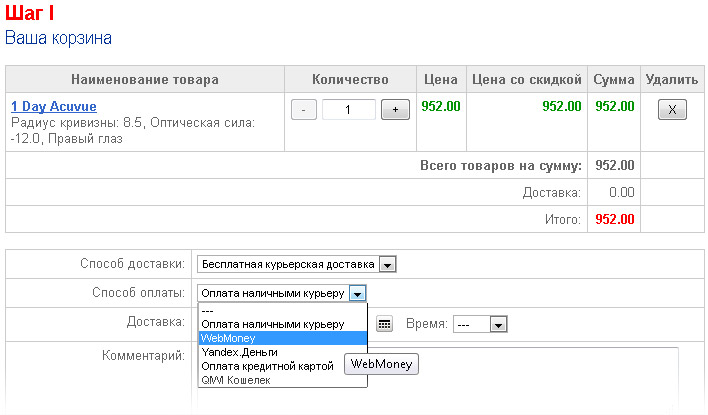Increase quantity with the plus button
Screen dimensions: 708x415
tap(395, 110)
